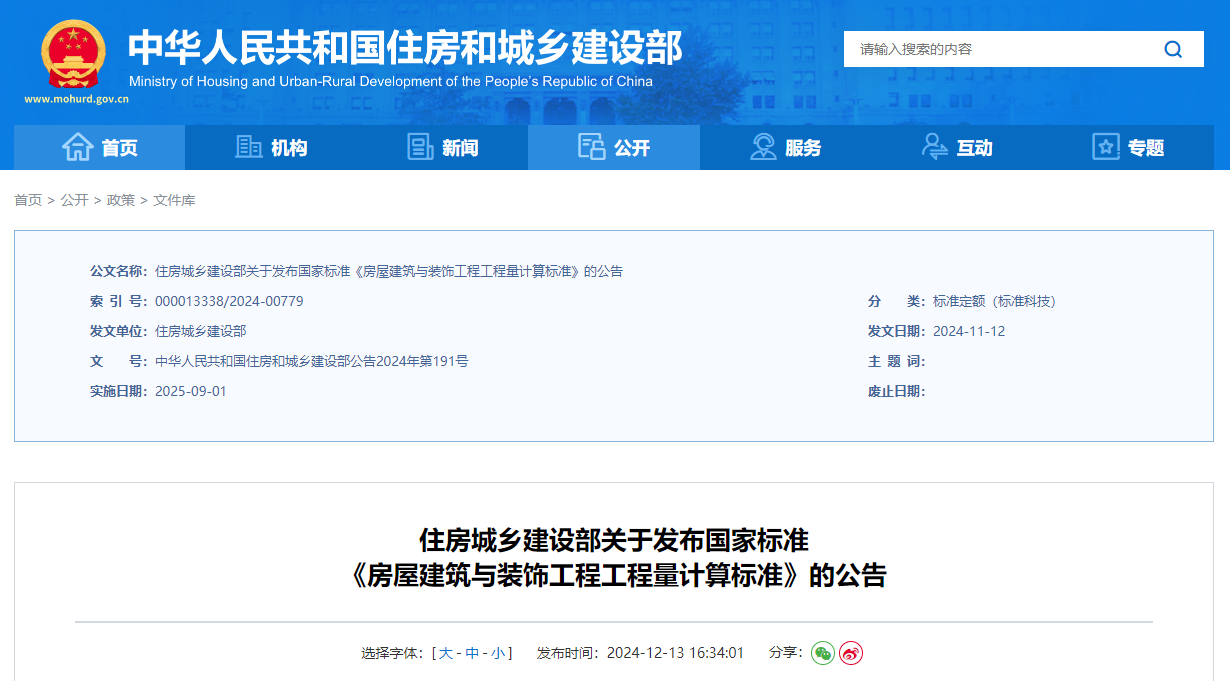Click the building icon next to 机构

tap(247, 147)
